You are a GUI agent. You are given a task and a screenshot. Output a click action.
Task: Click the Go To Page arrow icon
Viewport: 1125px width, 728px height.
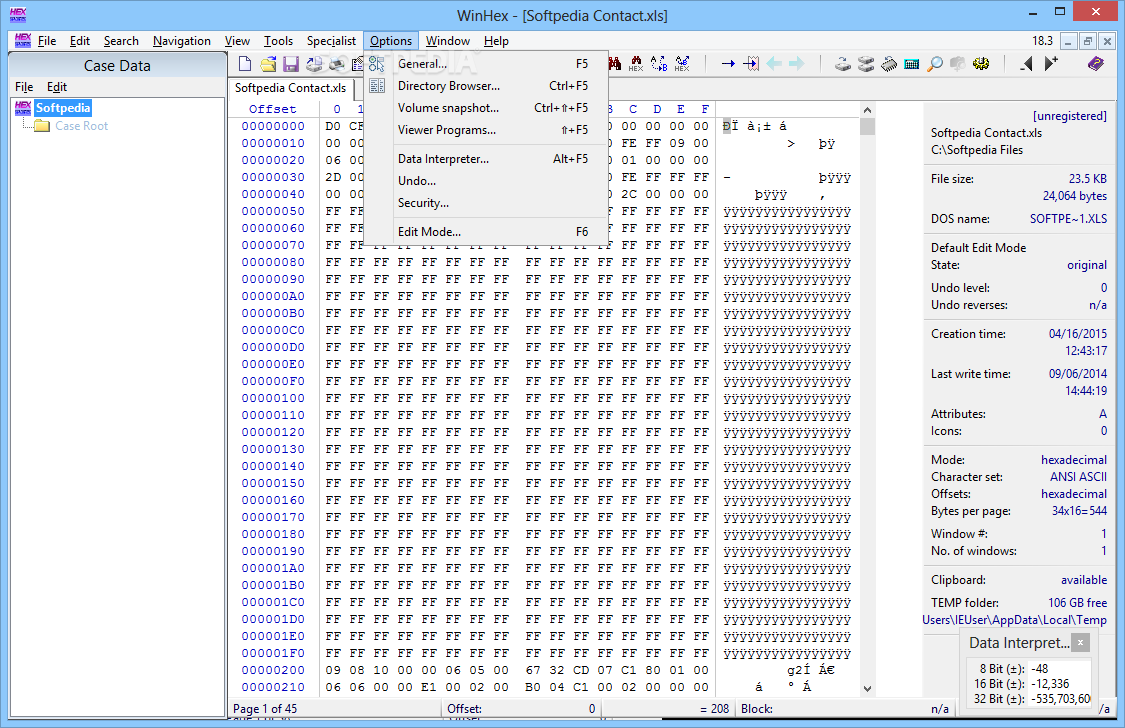pos(750,64)
